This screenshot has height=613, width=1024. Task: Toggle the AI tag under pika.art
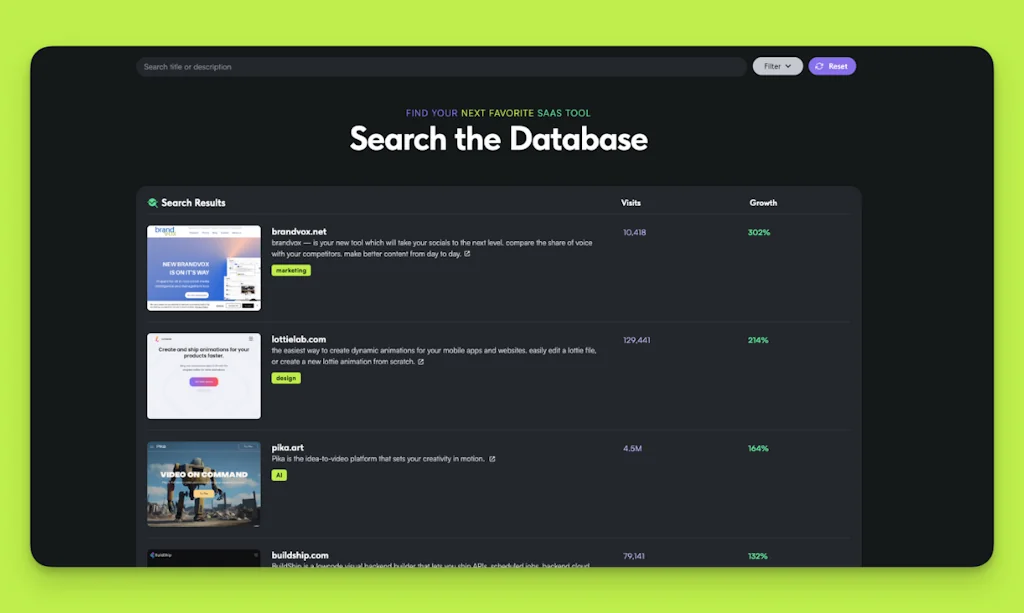tap(279, 475)
